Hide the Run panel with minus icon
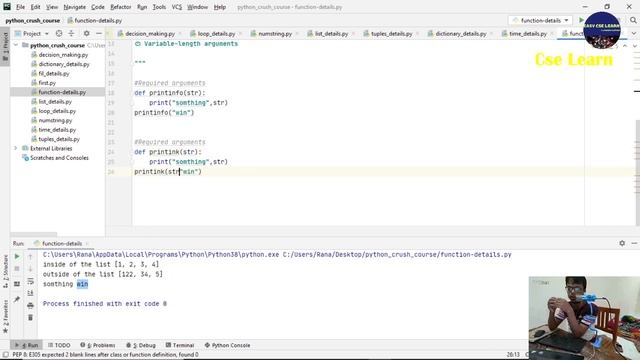The width and height of the screenshot is (640, 360). (634, 243)
